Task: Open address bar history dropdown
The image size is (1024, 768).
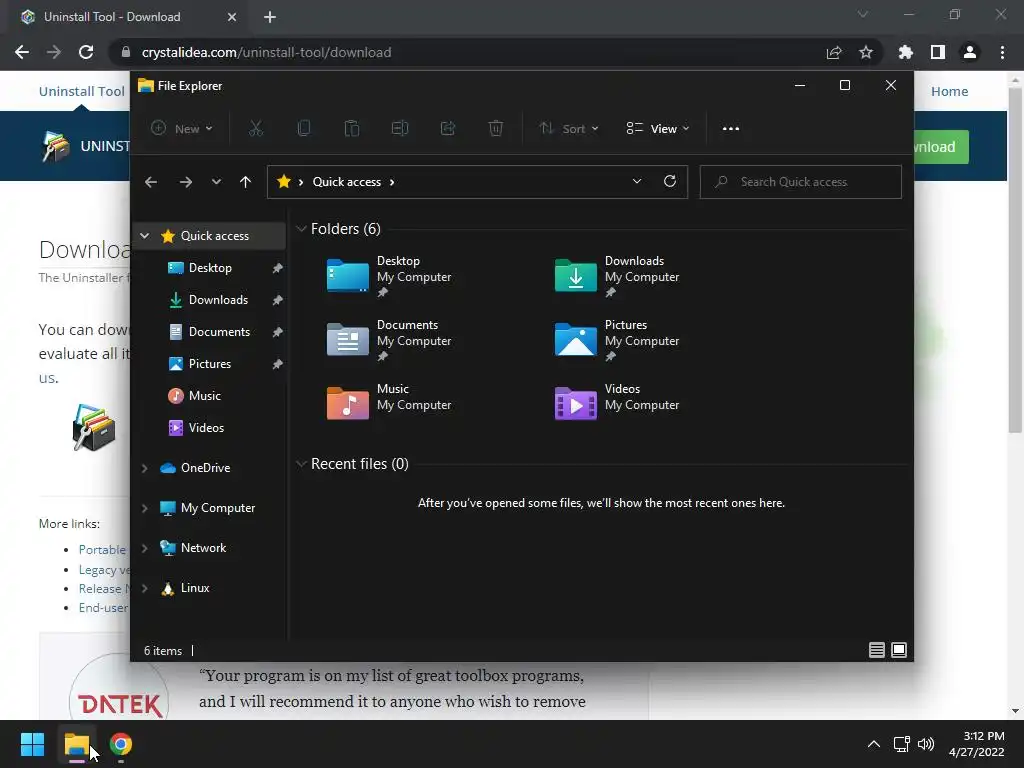Action: tap(637, 182)
